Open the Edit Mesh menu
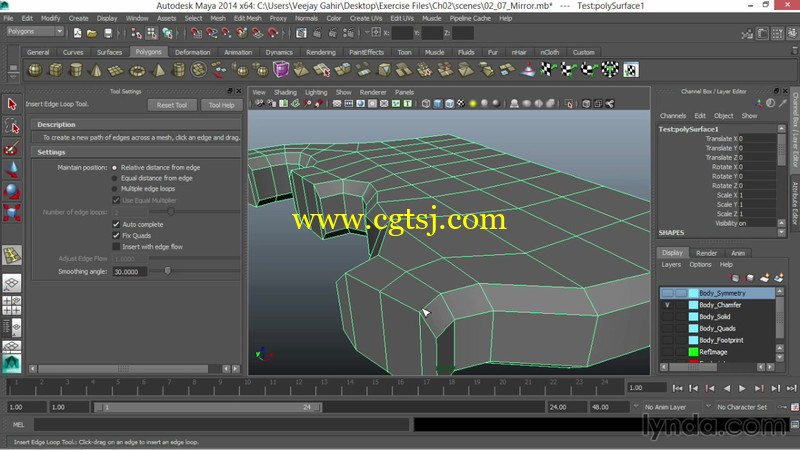This screenshot has height=450, width=800. [x=247, y=18]
